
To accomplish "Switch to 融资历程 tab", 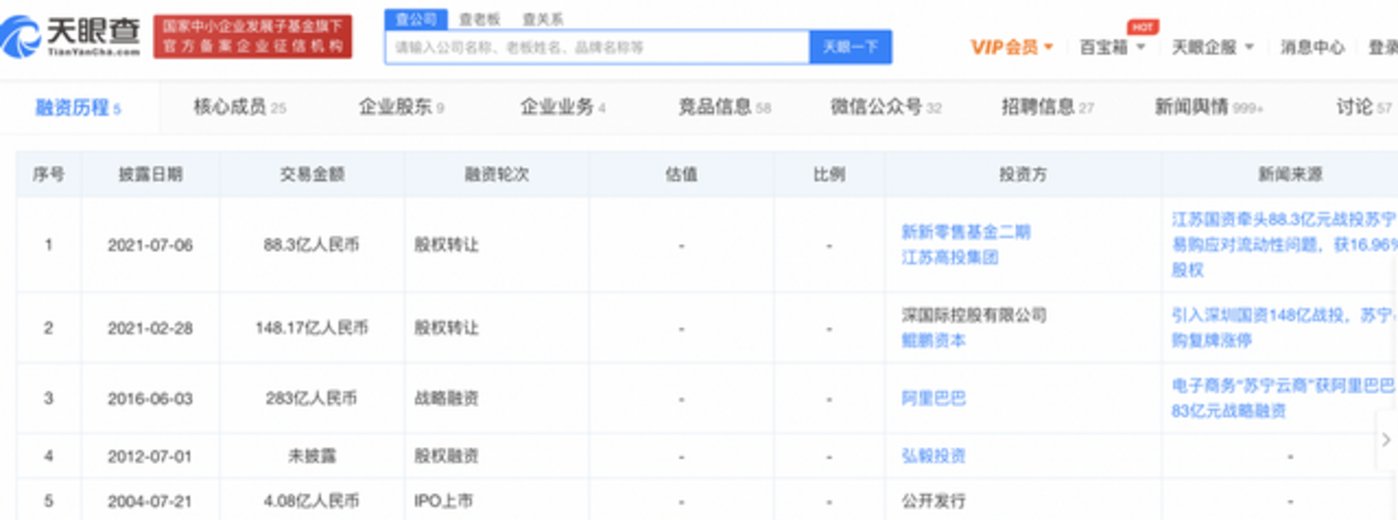I will (78, 107).
